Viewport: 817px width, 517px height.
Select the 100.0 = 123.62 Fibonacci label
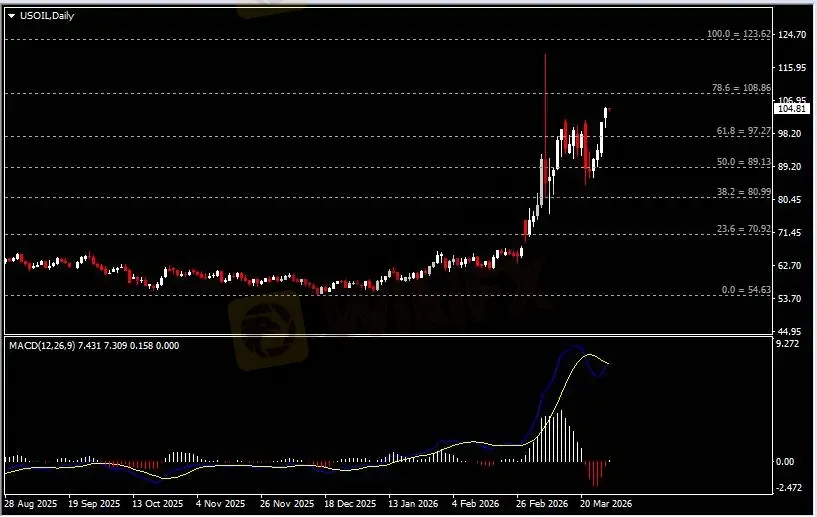tap(738, 34)
